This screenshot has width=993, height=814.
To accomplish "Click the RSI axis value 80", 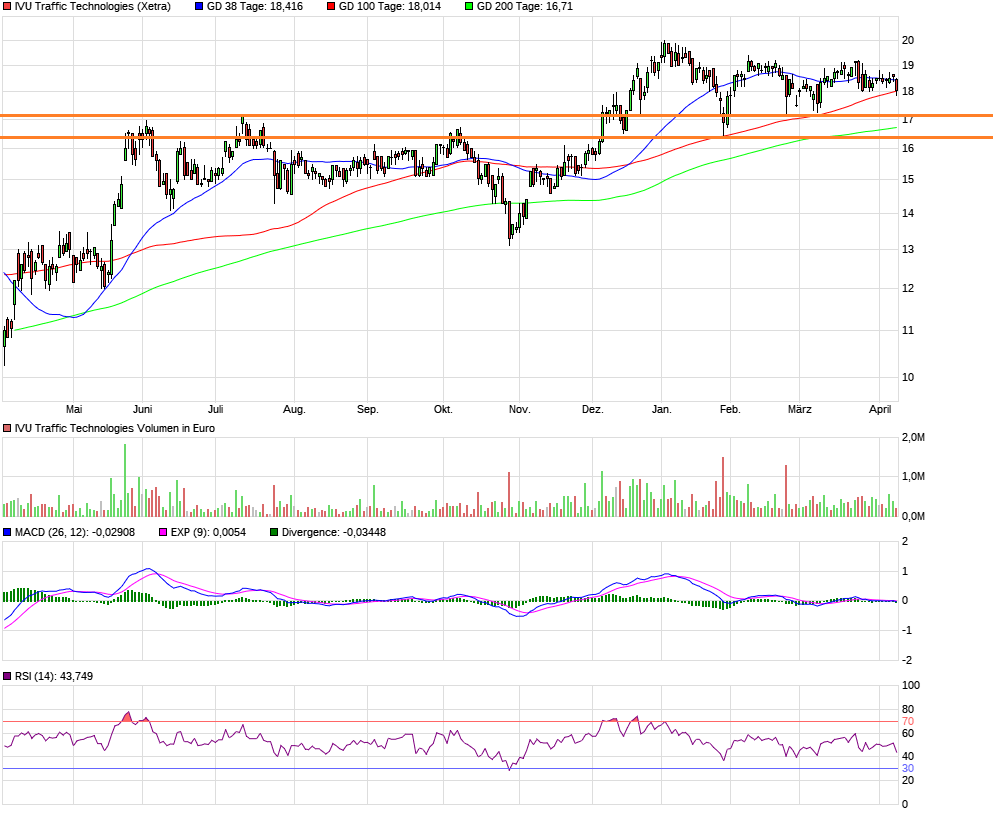I will point(908,709).
